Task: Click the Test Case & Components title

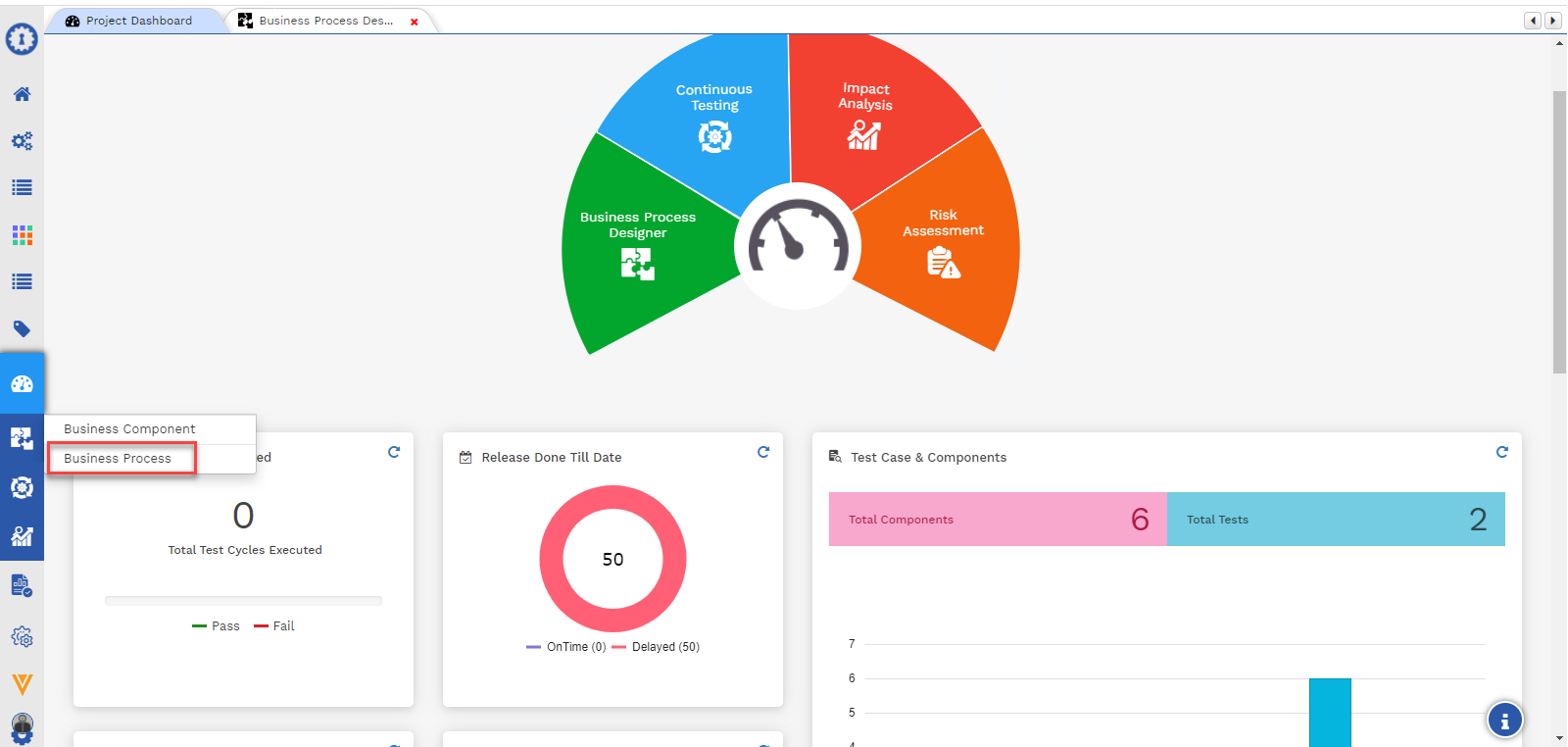Action: [928, 458]
